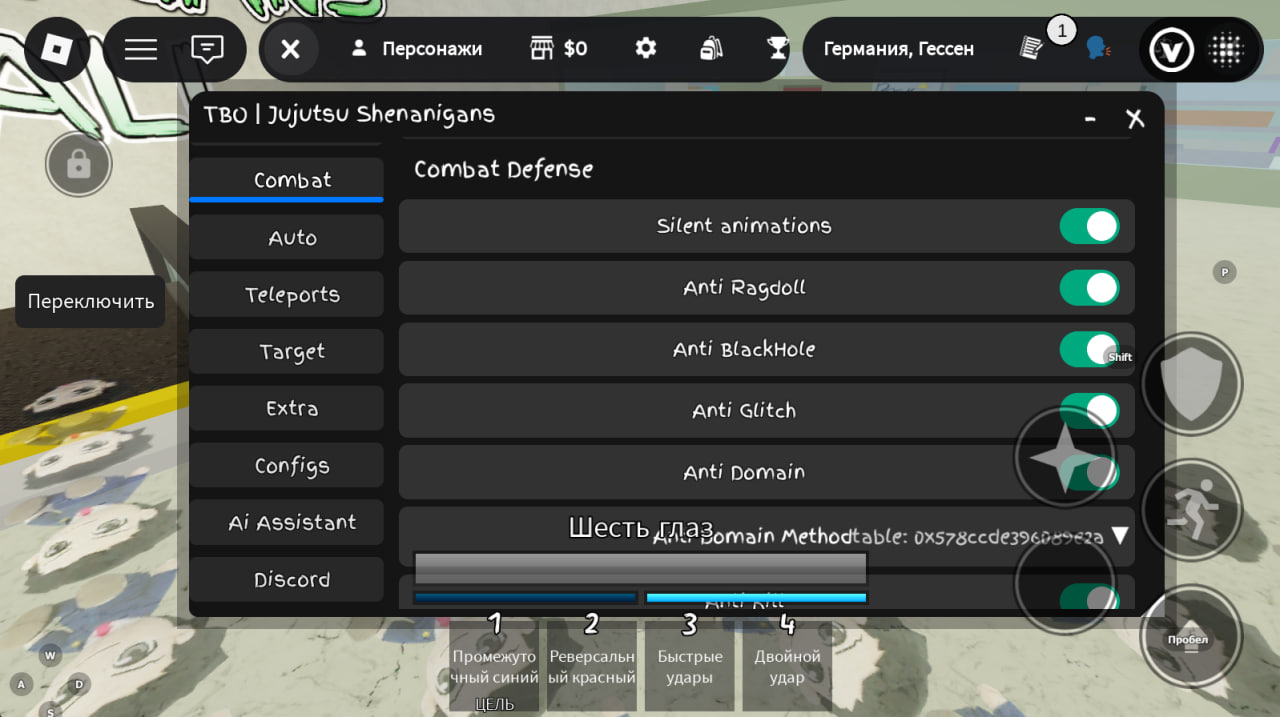Click the Шесть глаз character name
The height and width of the screenshot is (717, 1280).
tap(641, 527)
